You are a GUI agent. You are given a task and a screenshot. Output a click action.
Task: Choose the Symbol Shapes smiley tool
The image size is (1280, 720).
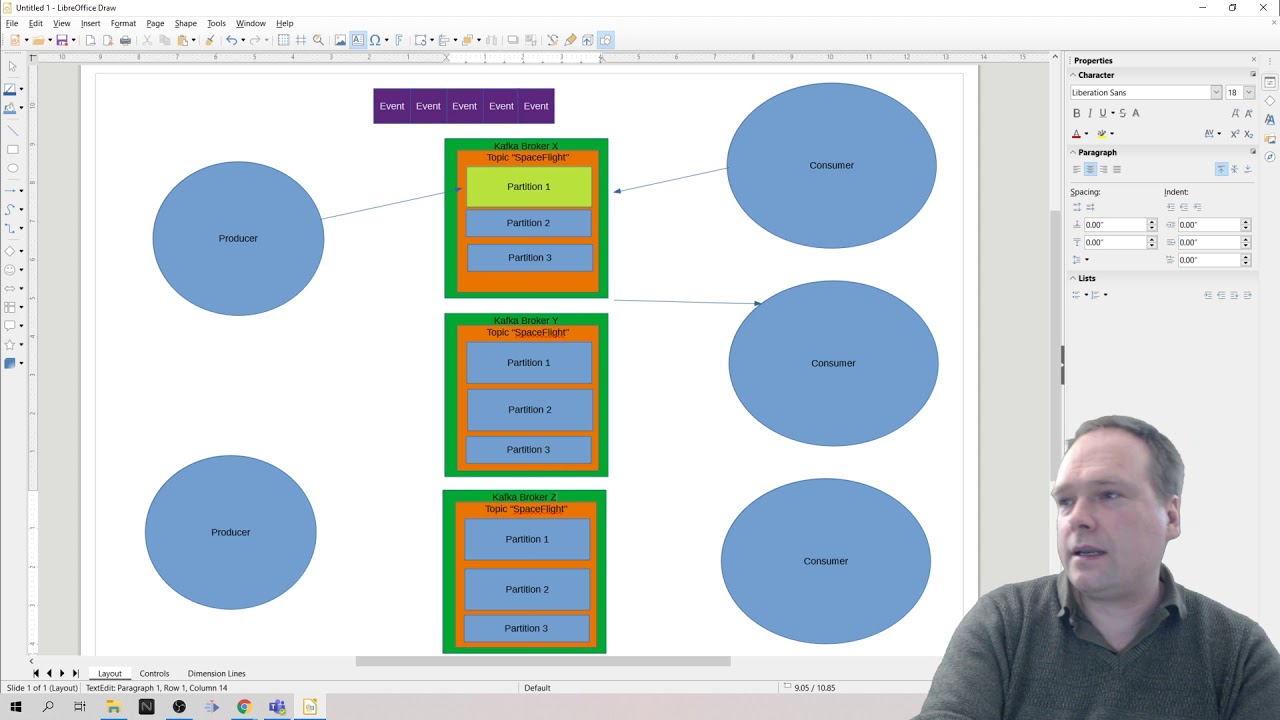tap(10, 269)
